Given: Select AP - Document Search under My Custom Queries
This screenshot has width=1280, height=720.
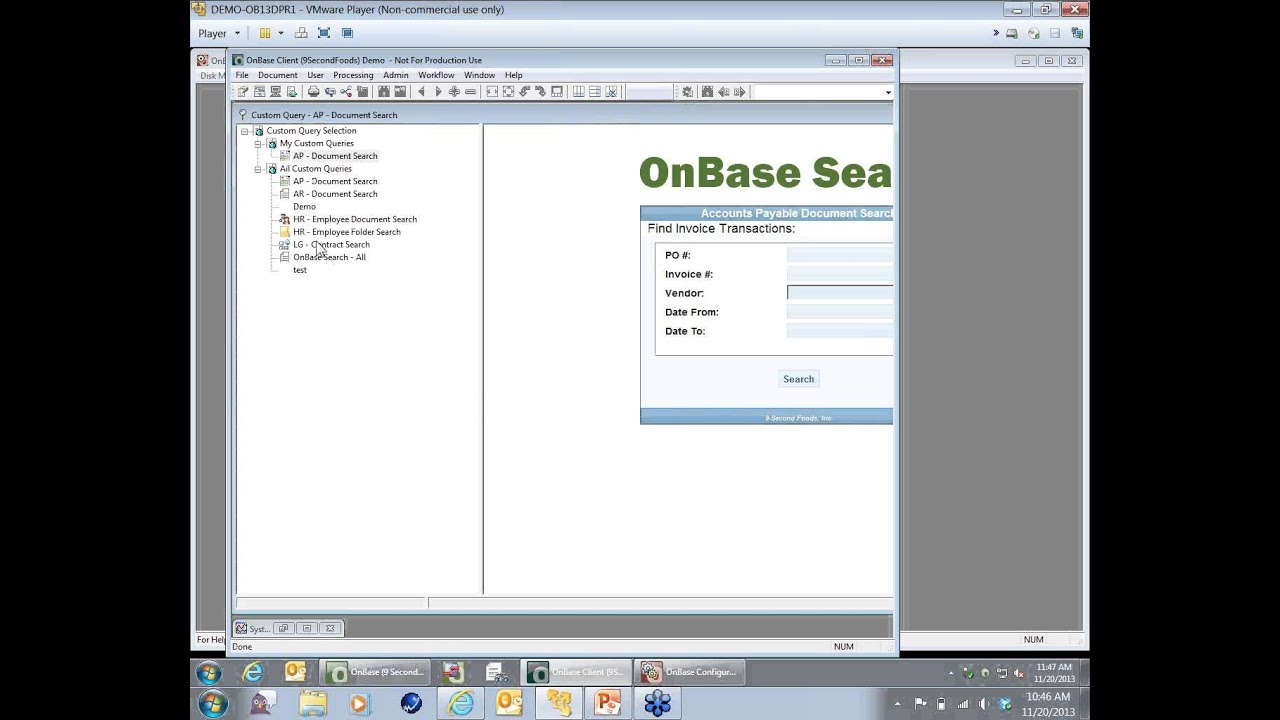Looking at the screenshot, I should 335,156.
